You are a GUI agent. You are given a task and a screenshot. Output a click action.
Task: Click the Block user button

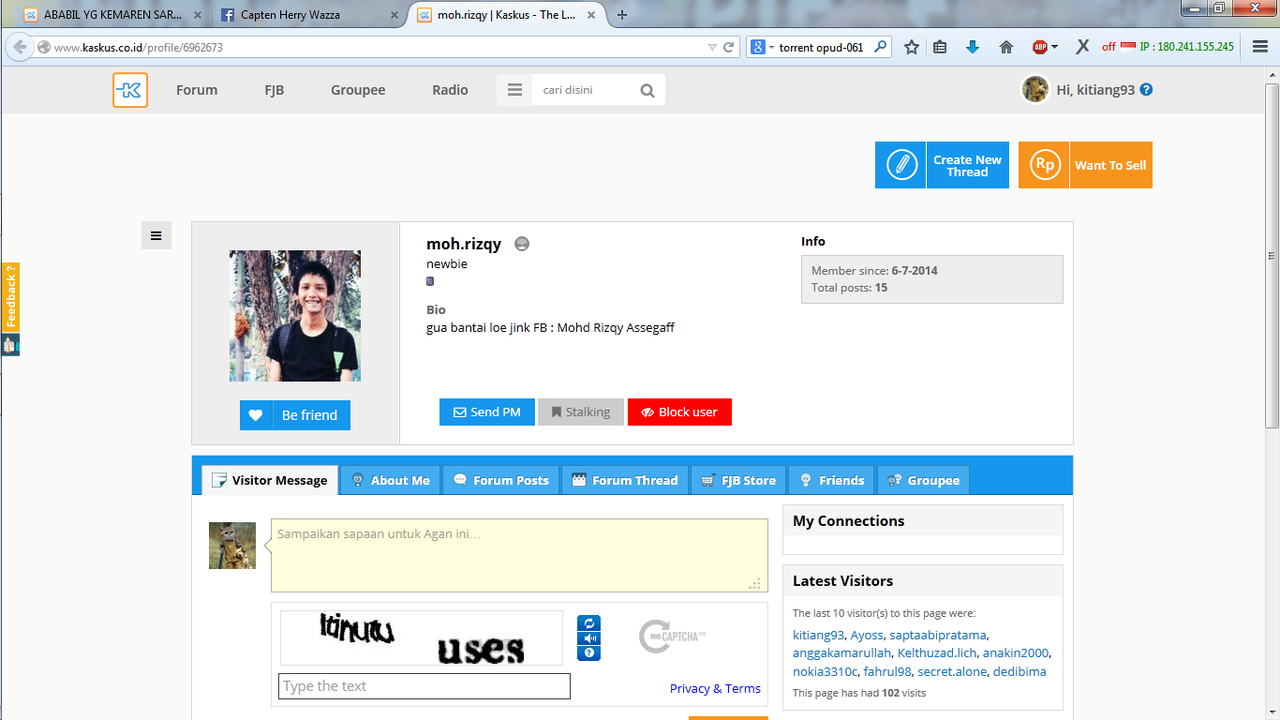(x=680, y=412)
